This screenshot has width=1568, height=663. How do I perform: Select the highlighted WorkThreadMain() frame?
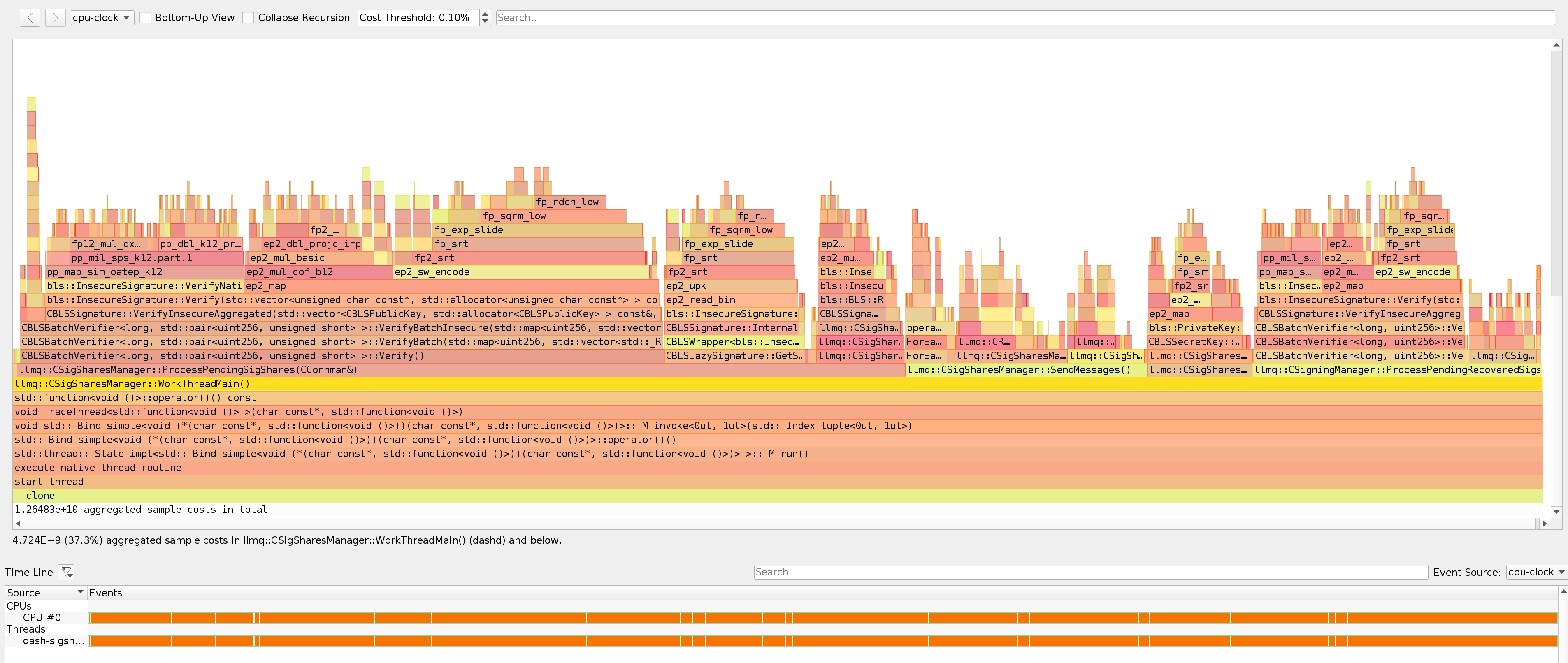[778, 384]
